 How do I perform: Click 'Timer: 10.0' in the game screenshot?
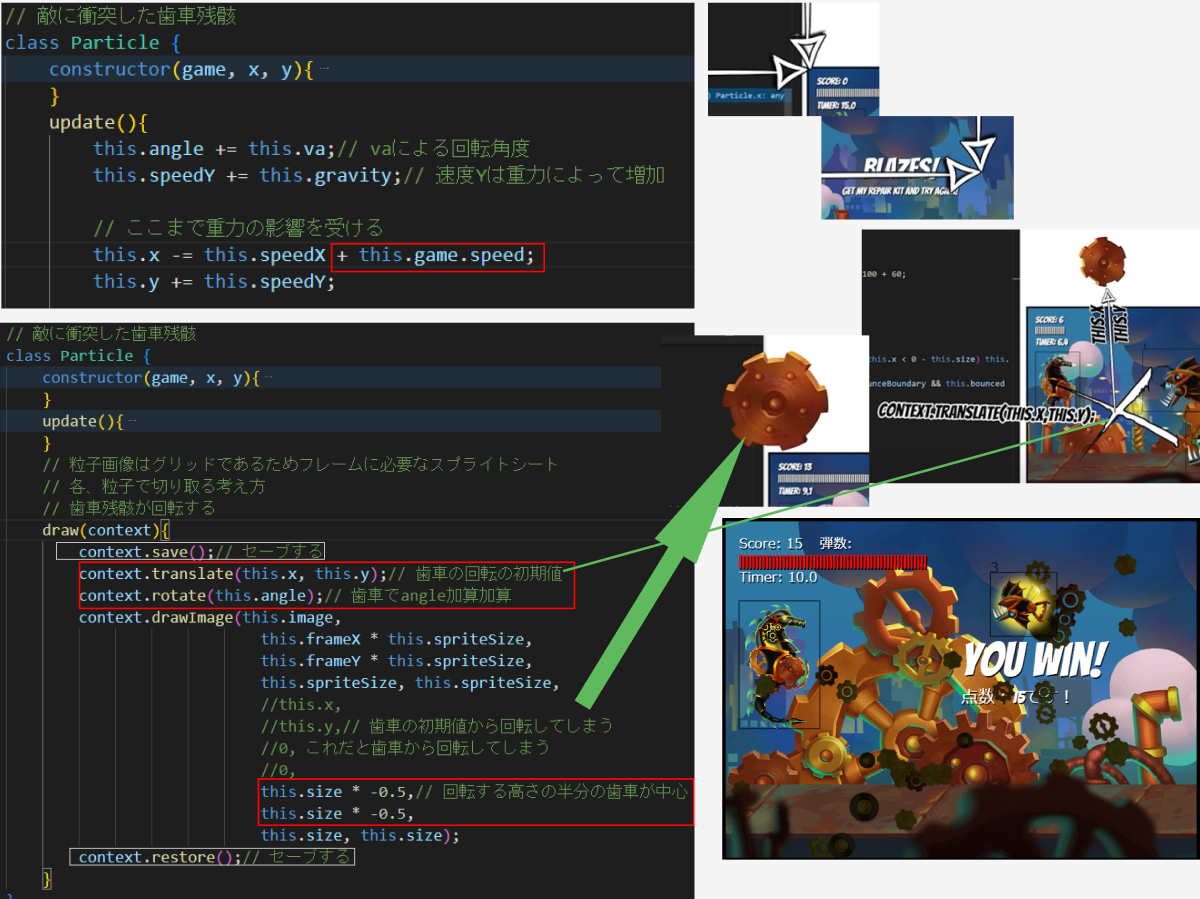pos(778,577)
